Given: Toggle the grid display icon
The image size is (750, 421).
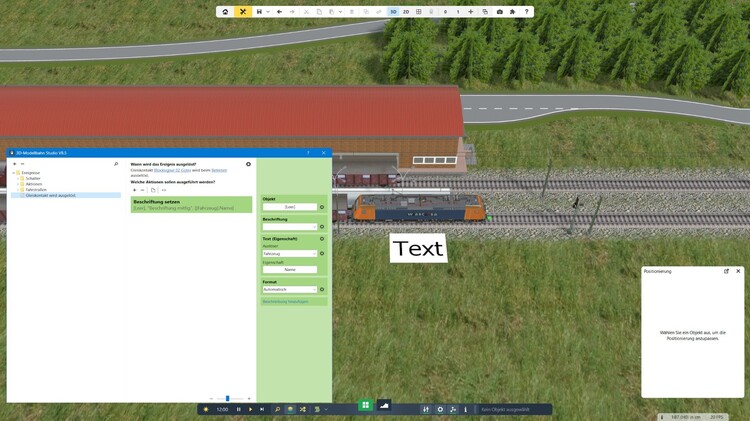Looking at the screenshot, I should click(419, 11).
